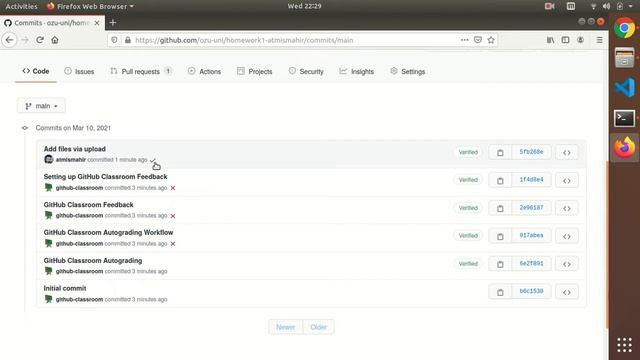The image size is (640, 360).
Task: Open green check status of upload commit
Action: pyautogui.click(x=152, y=160)
